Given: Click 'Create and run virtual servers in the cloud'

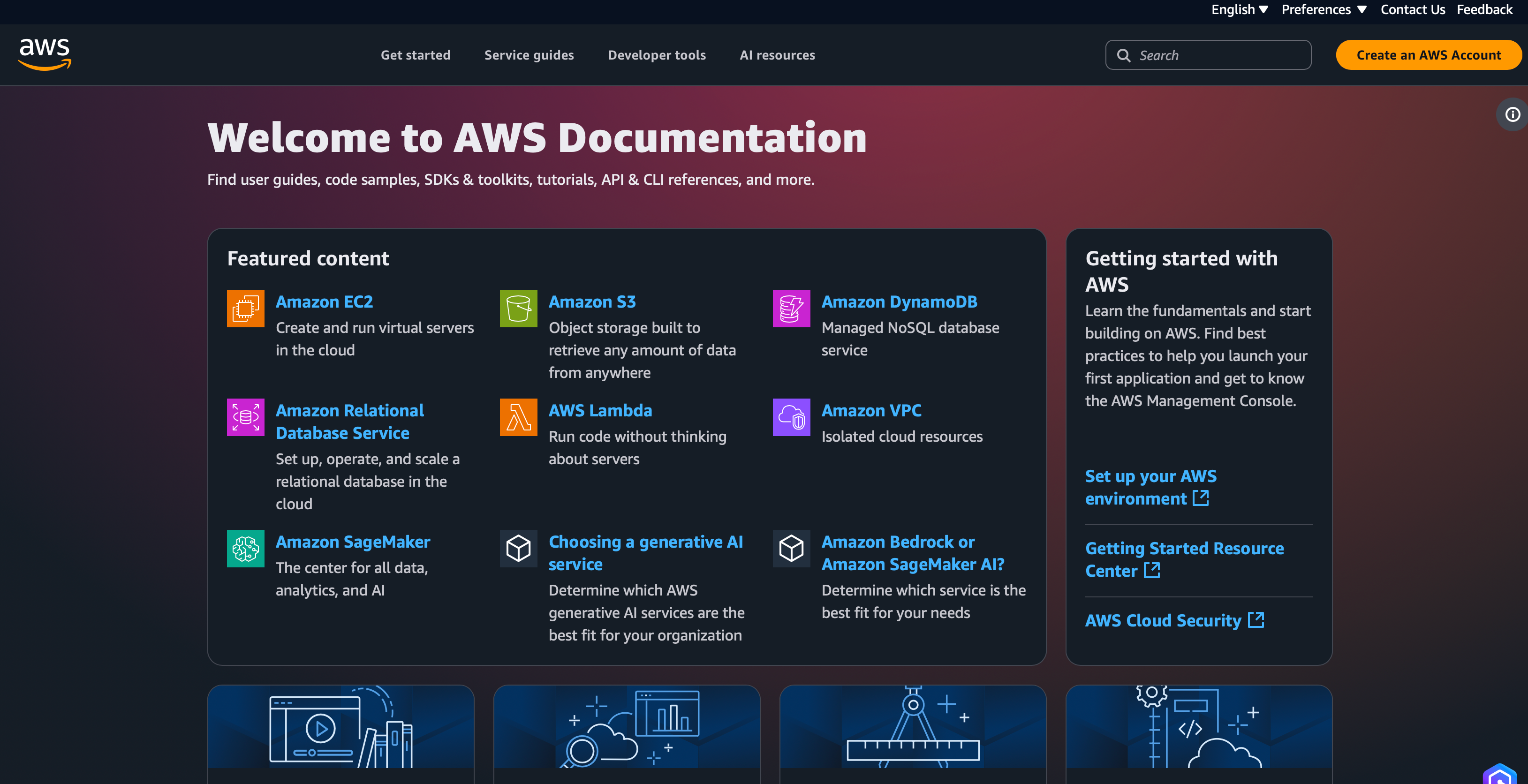Looking at the screenshot, I should [375, 339].
